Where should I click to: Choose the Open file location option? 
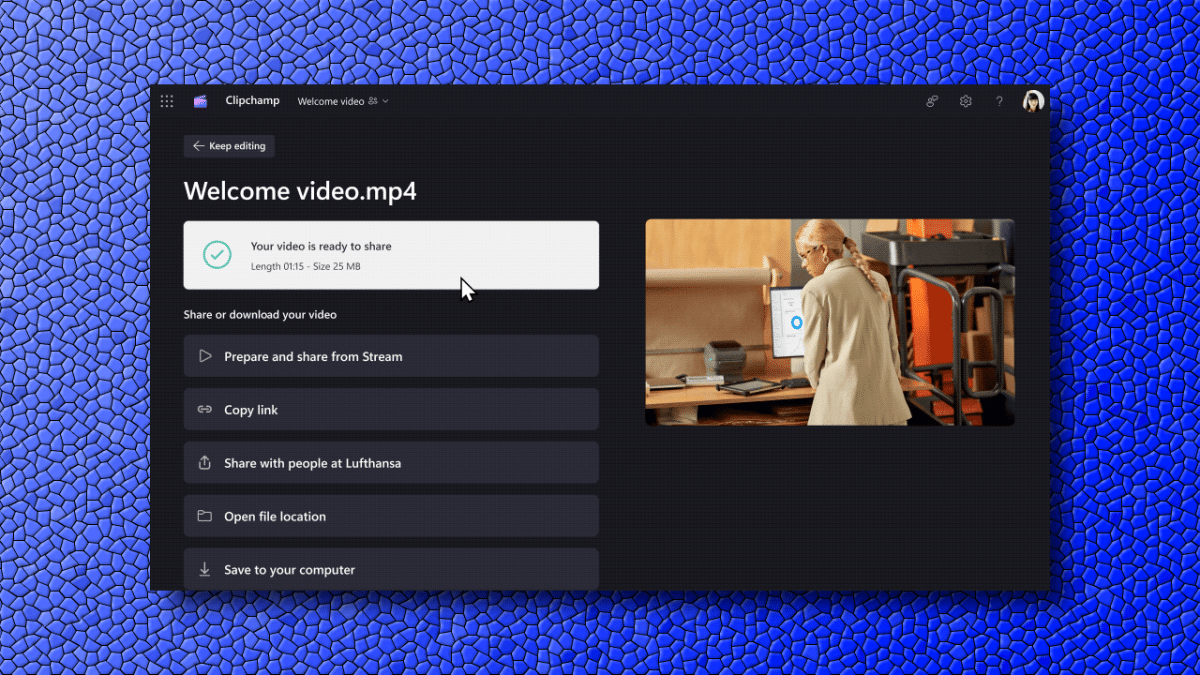[x=391, y=516]
